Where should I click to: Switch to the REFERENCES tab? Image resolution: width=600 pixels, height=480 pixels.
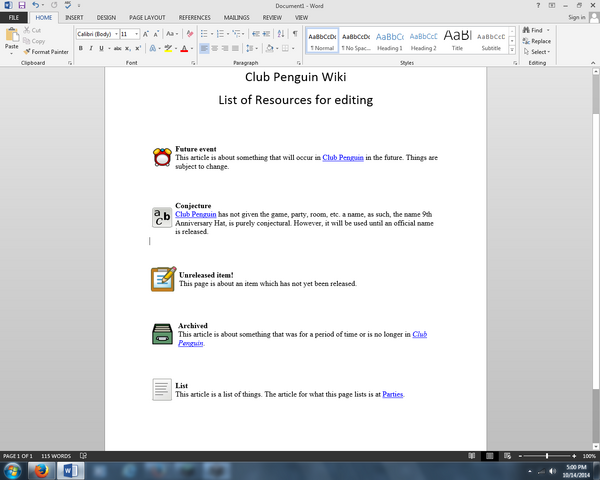click(x=194, y=18)
